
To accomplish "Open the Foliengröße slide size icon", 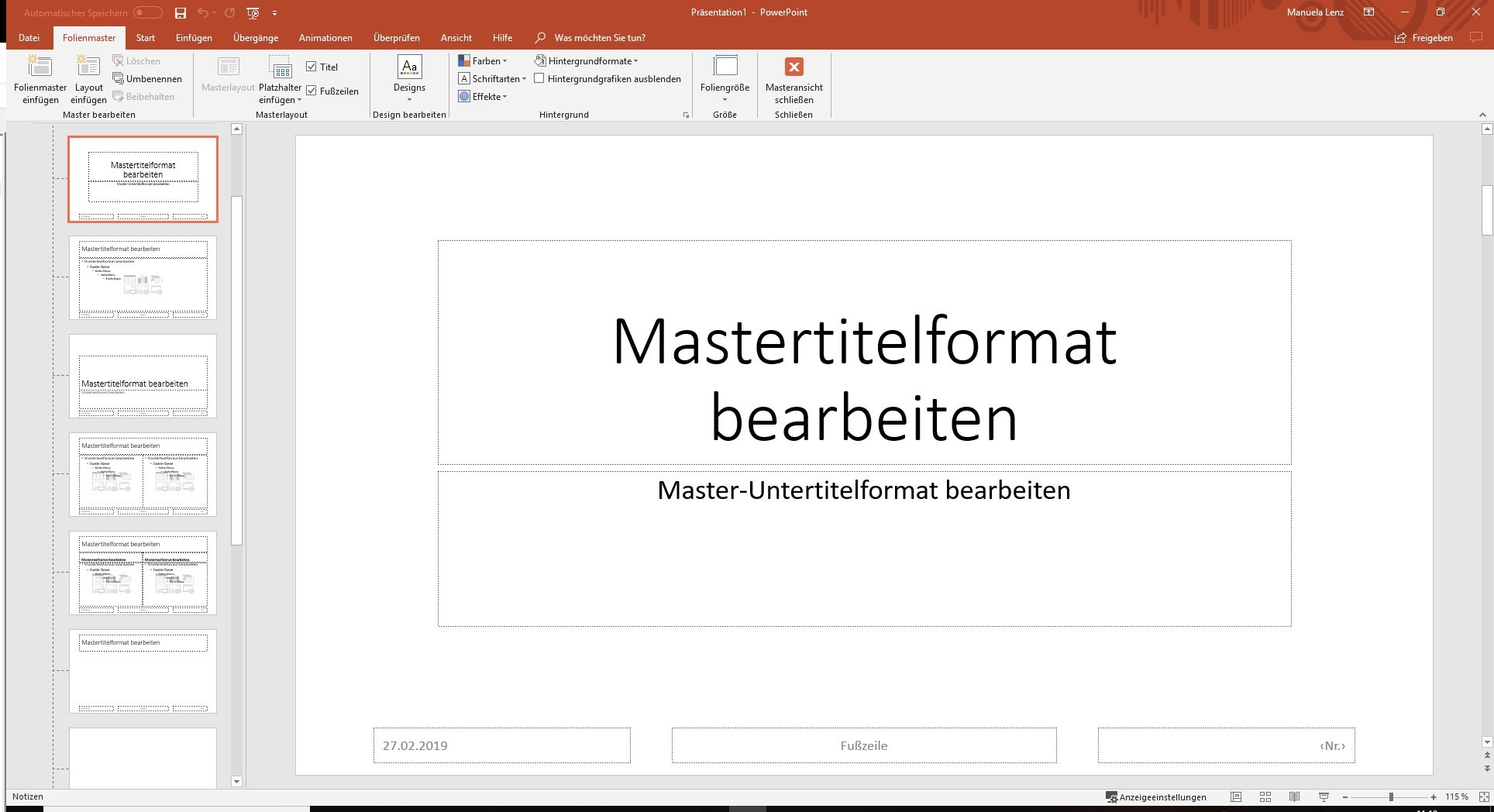I will pyautogui.click(x=725, y=67).
